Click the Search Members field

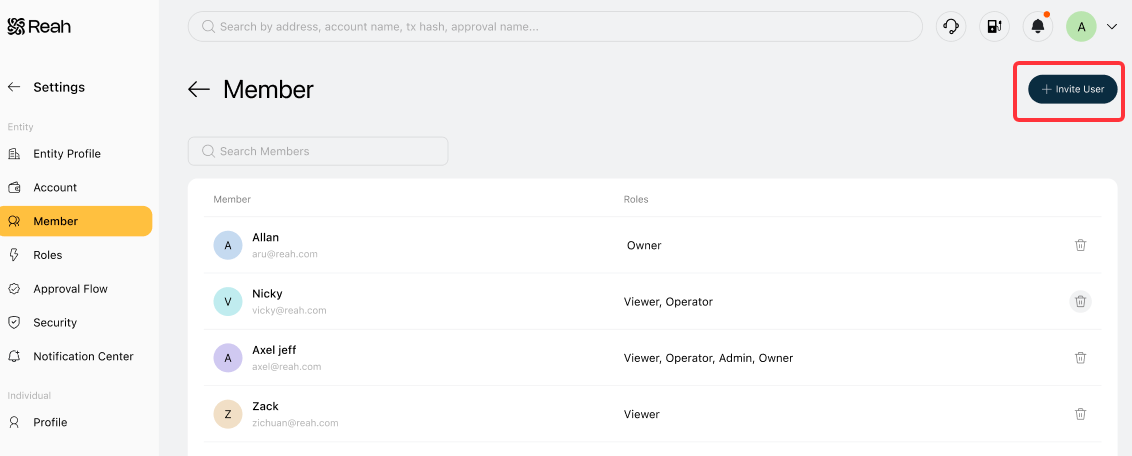pos(318,152)
